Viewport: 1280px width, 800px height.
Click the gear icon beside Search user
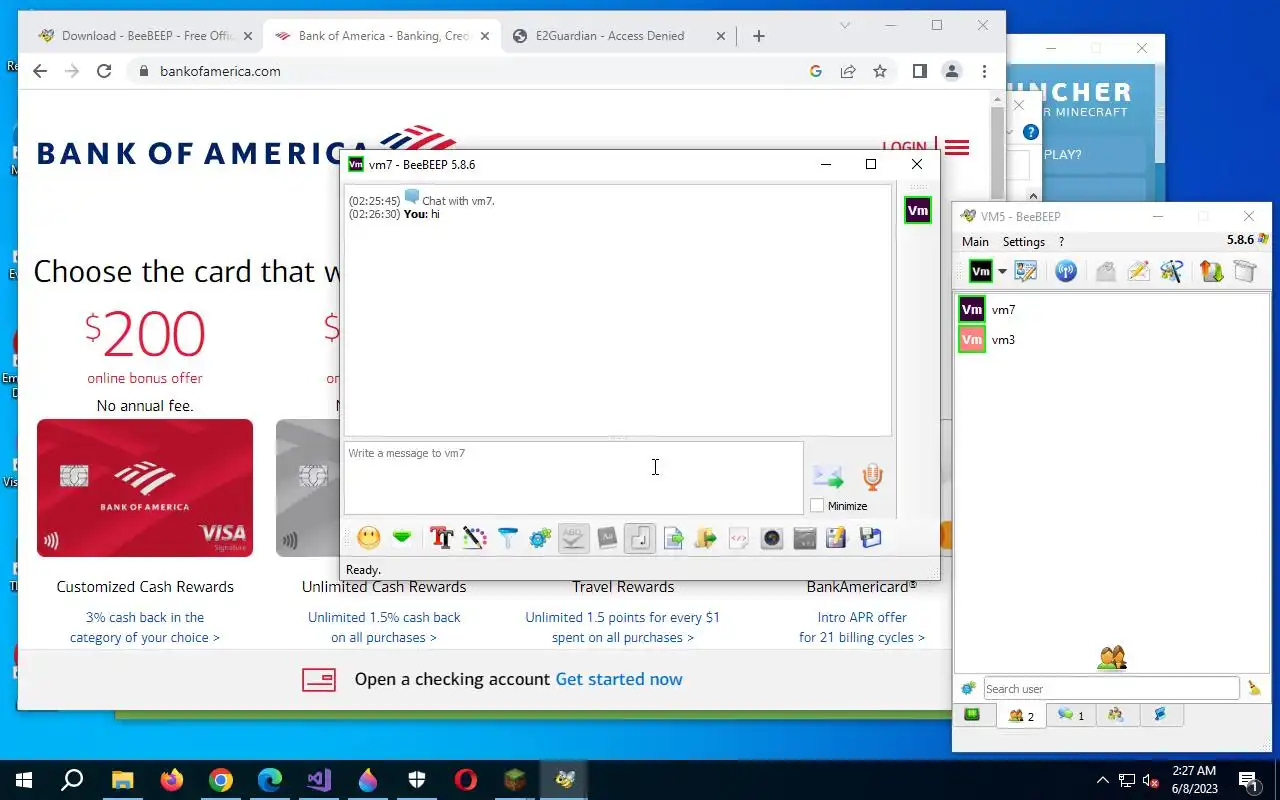click(968, 688)
